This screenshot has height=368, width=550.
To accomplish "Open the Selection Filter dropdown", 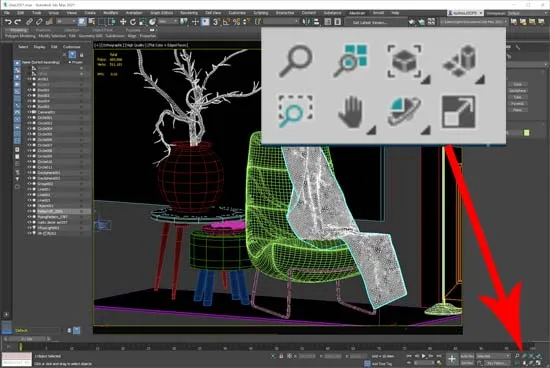I will pos(66,22).
